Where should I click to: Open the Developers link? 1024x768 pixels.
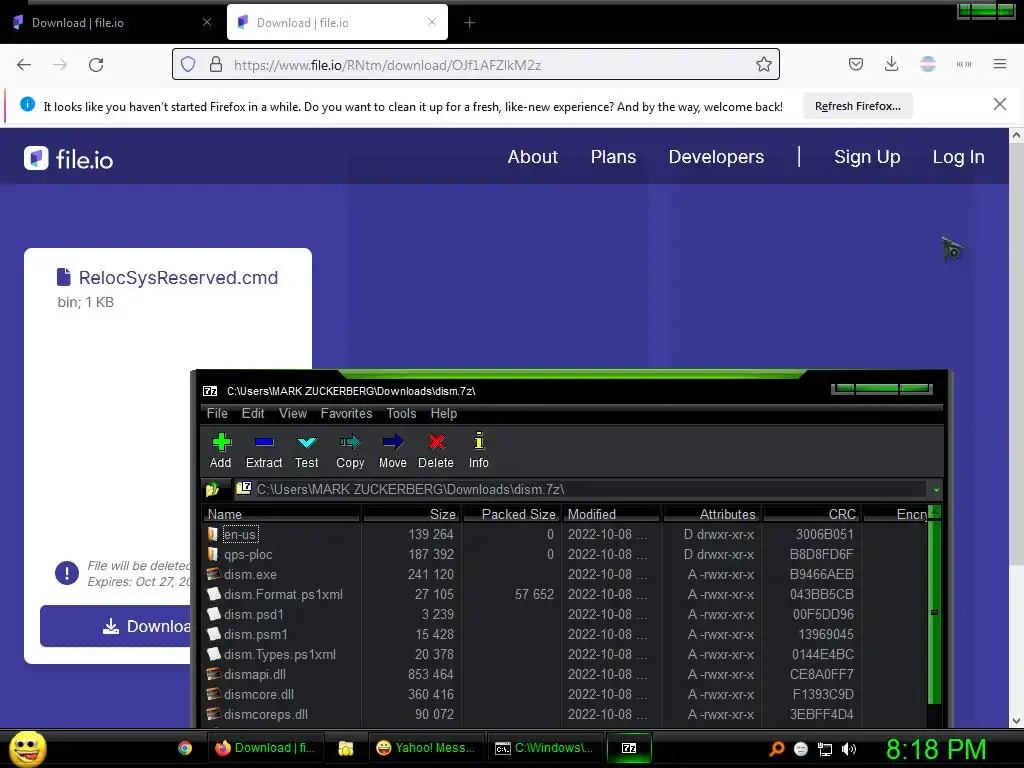(x=716, y=157)
